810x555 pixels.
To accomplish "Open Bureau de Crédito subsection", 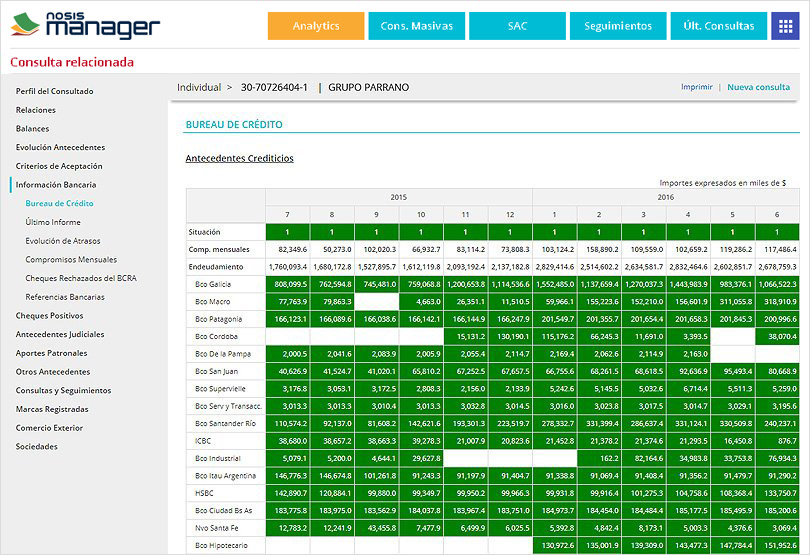I will (59, 203).
